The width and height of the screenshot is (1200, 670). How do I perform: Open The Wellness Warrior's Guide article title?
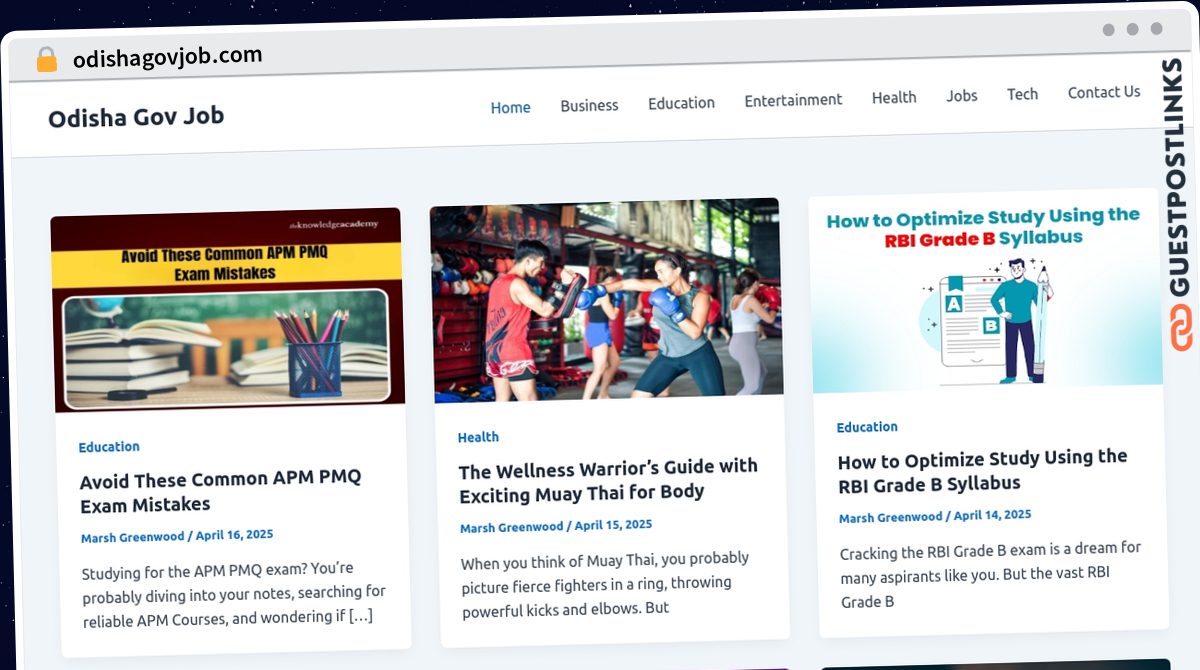[608, 479]
